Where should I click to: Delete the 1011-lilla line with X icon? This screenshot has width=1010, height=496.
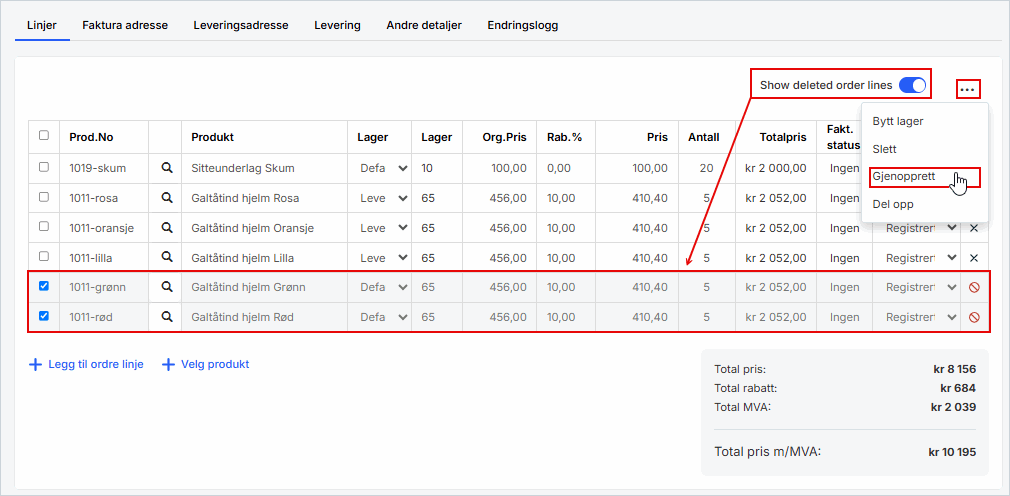click(x=974, y=258)
